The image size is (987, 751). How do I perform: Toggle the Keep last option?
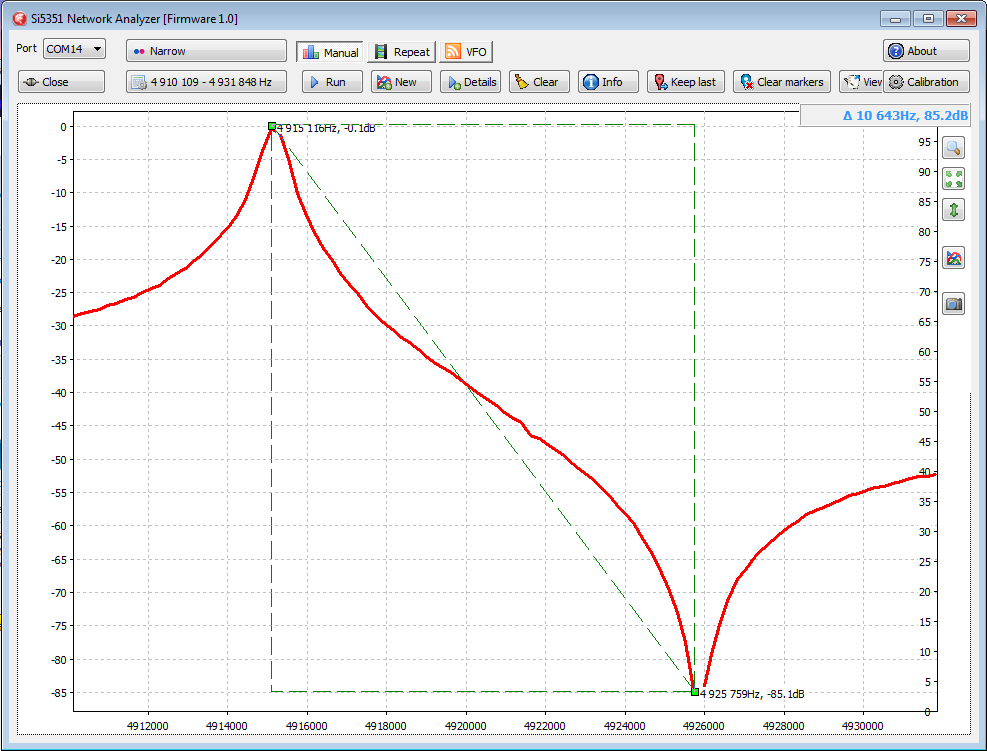[x=685, y=82]
